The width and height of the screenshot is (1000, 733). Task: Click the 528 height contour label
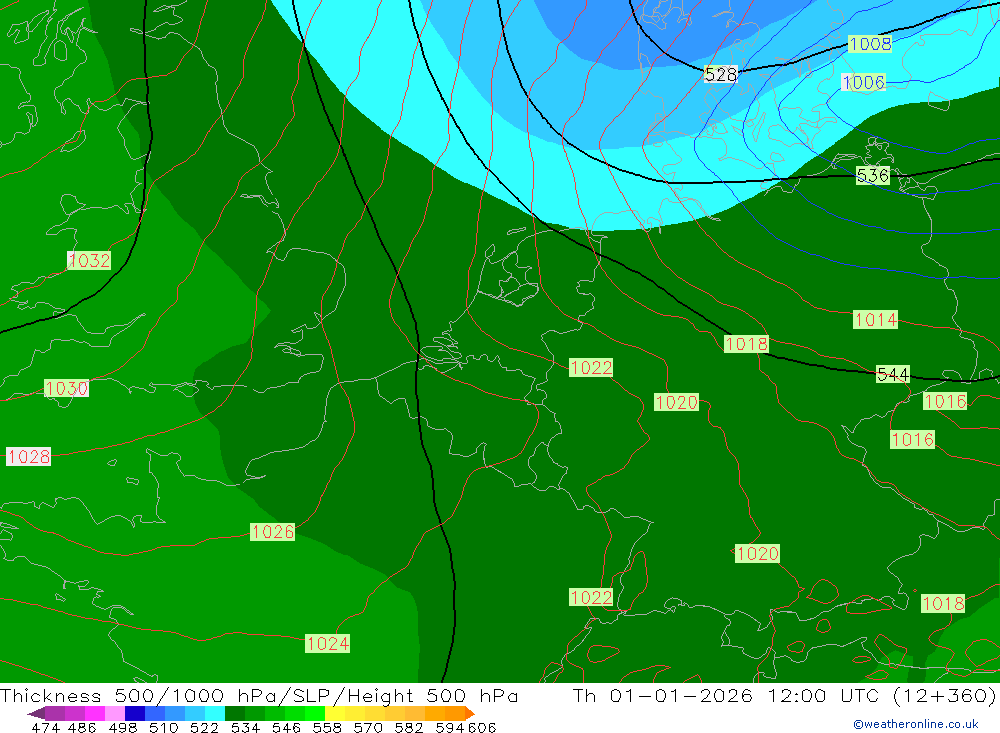point(721,75)
